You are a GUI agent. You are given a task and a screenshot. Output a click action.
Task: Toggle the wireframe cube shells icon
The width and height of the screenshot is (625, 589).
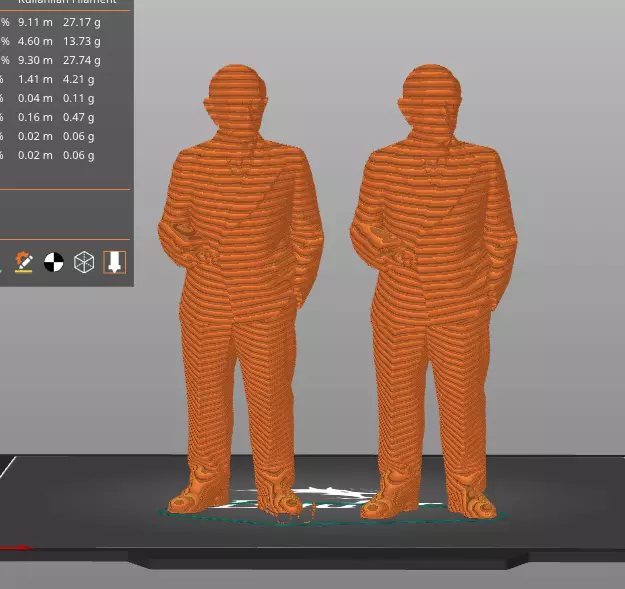84,262
